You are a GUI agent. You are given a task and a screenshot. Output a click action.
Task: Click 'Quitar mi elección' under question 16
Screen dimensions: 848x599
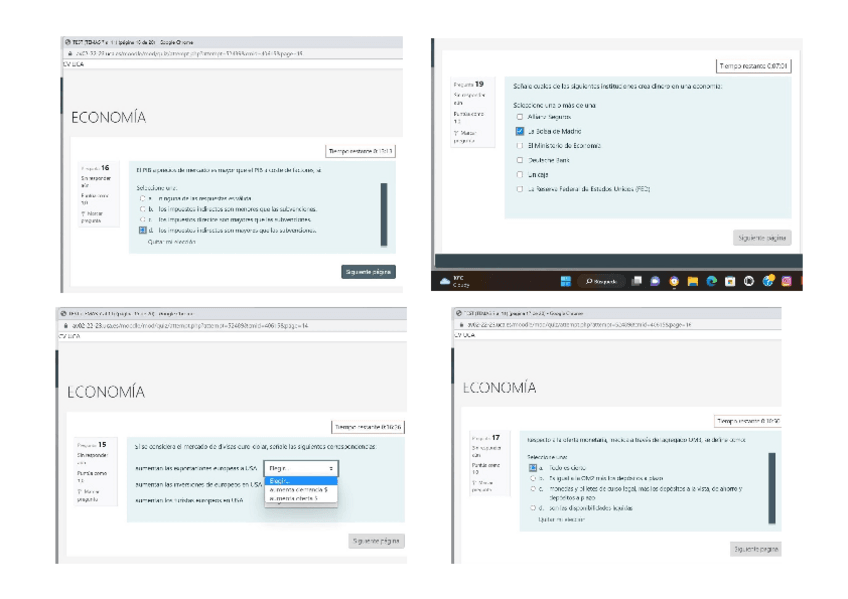(172, 242)
